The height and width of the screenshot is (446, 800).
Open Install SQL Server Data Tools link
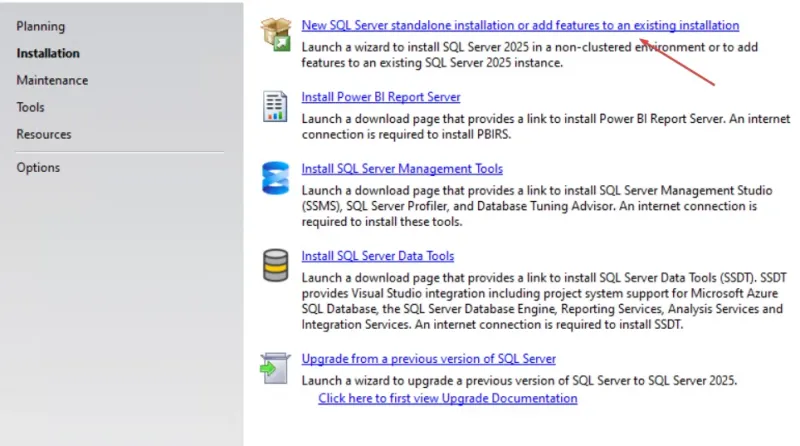377,256
